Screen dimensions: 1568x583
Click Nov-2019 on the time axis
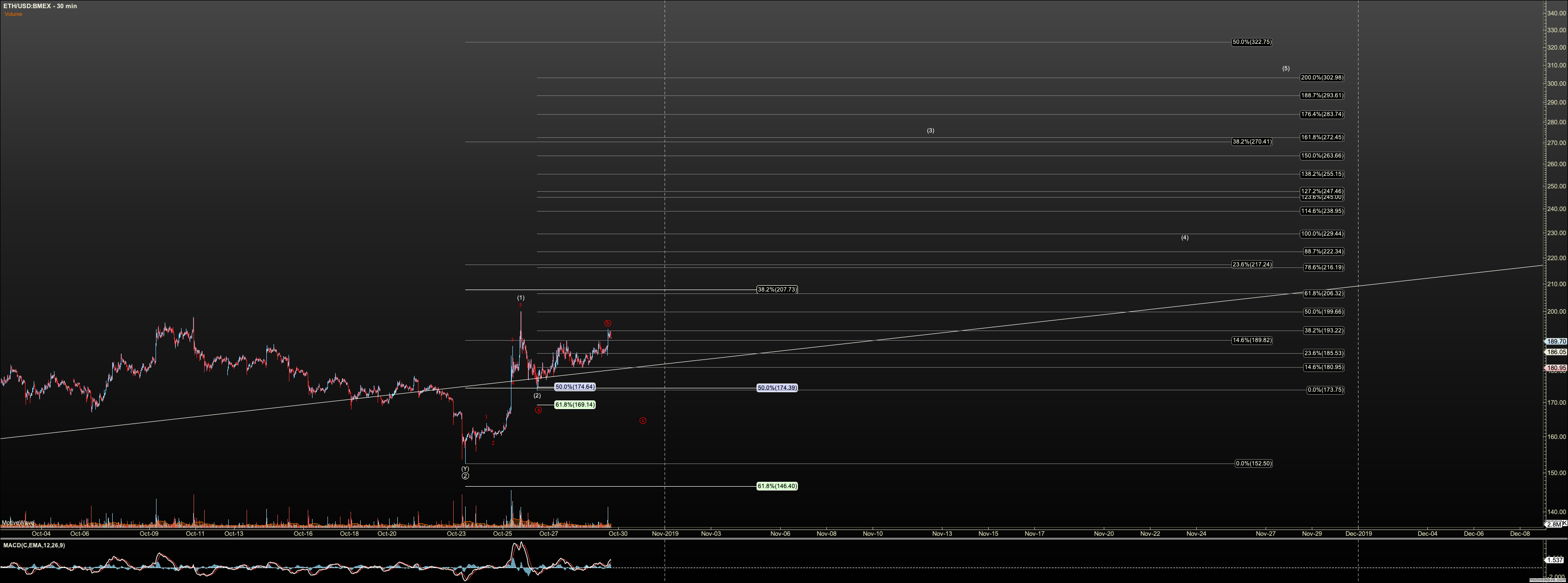coord(665,534)
